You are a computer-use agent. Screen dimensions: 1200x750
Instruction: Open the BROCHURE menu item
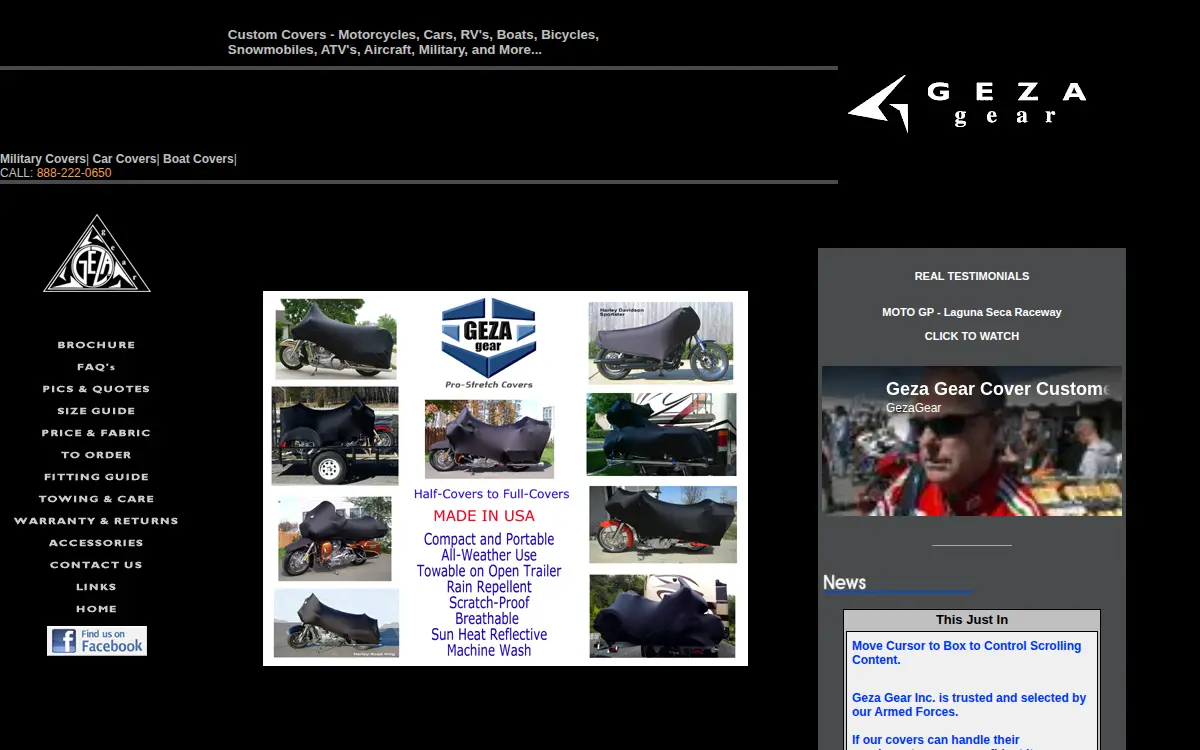[x=96, y=345]
